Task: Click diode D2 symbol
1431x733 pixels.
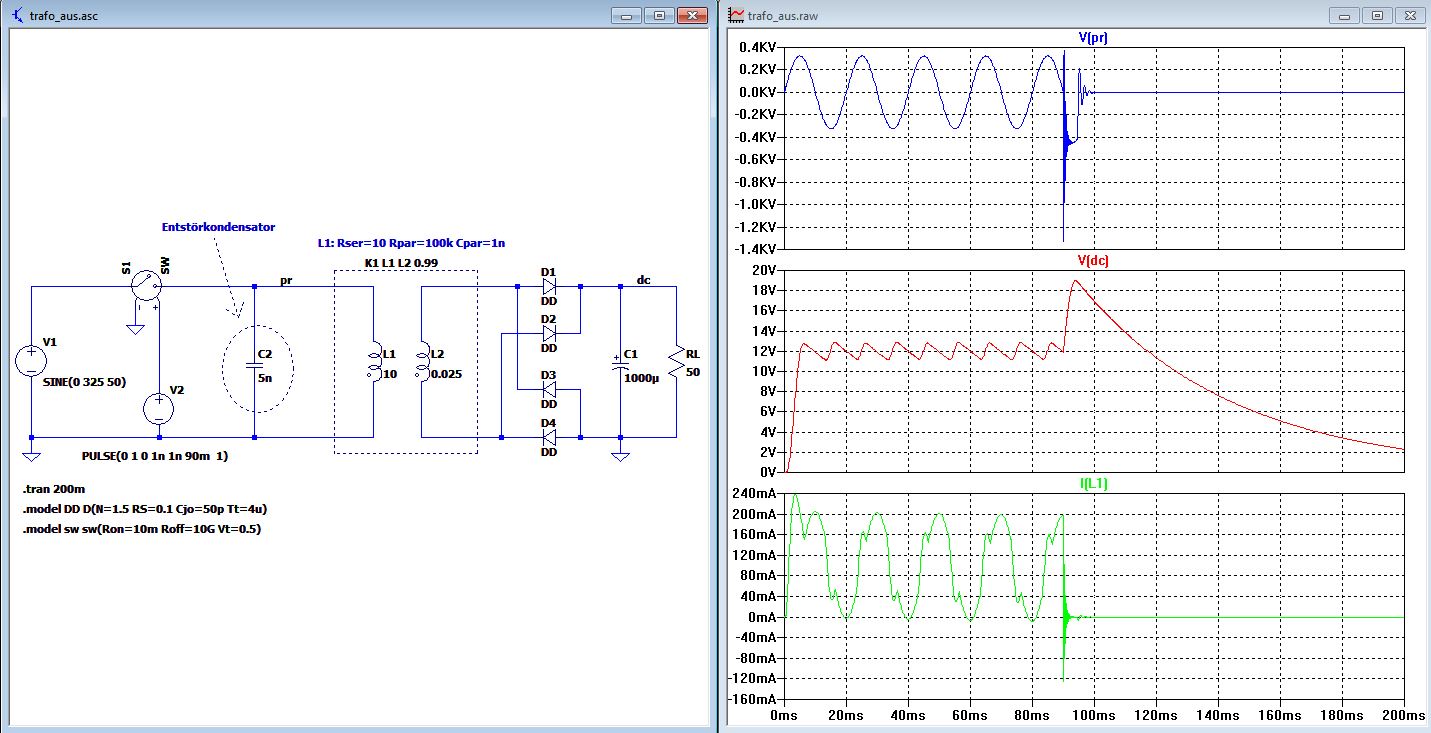Action: 548,333
